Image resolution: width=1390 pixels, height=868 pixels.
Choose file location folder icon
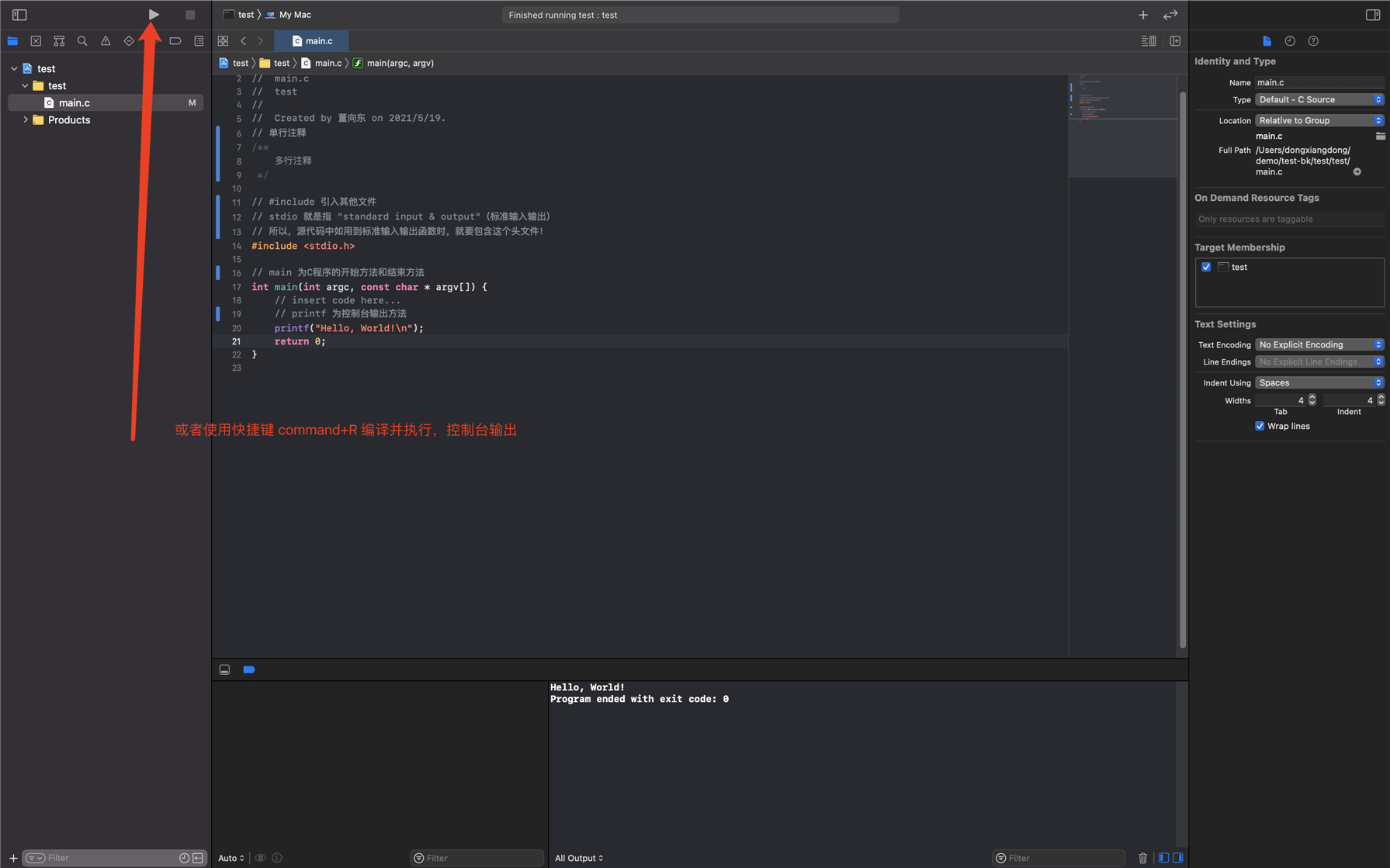[1380, 136]
